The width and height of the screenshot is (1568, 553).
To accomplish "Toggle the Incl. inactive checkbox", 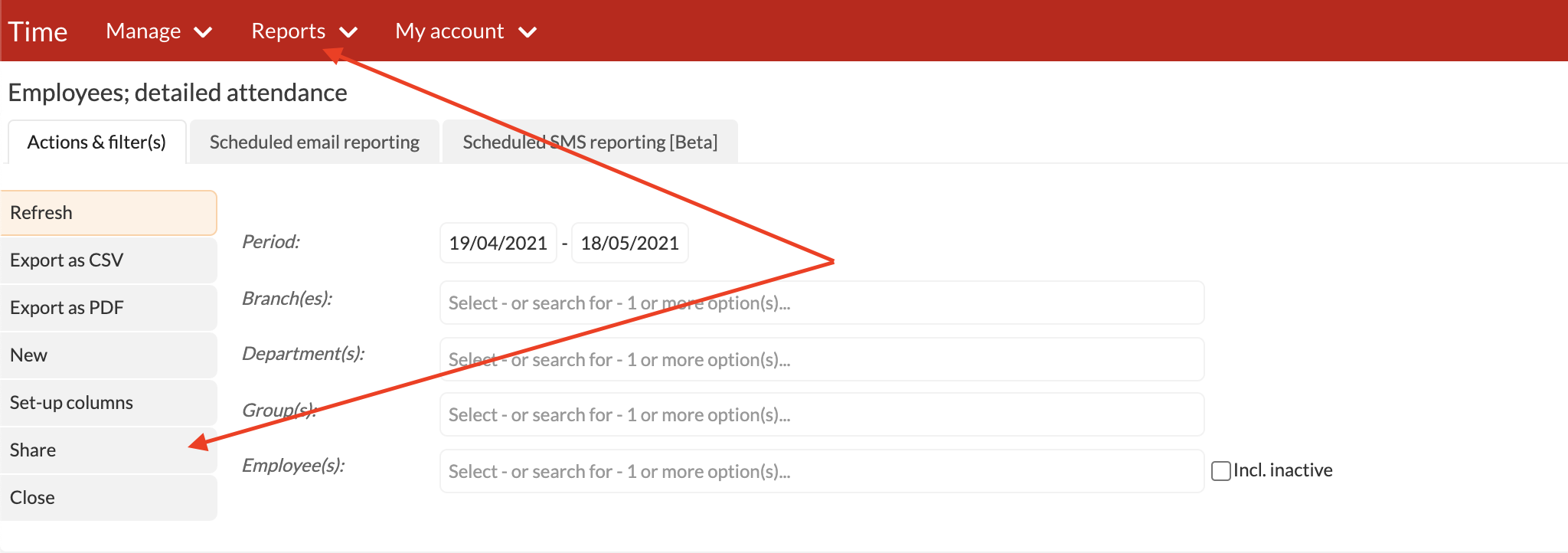I will (x=1221, y=470).
